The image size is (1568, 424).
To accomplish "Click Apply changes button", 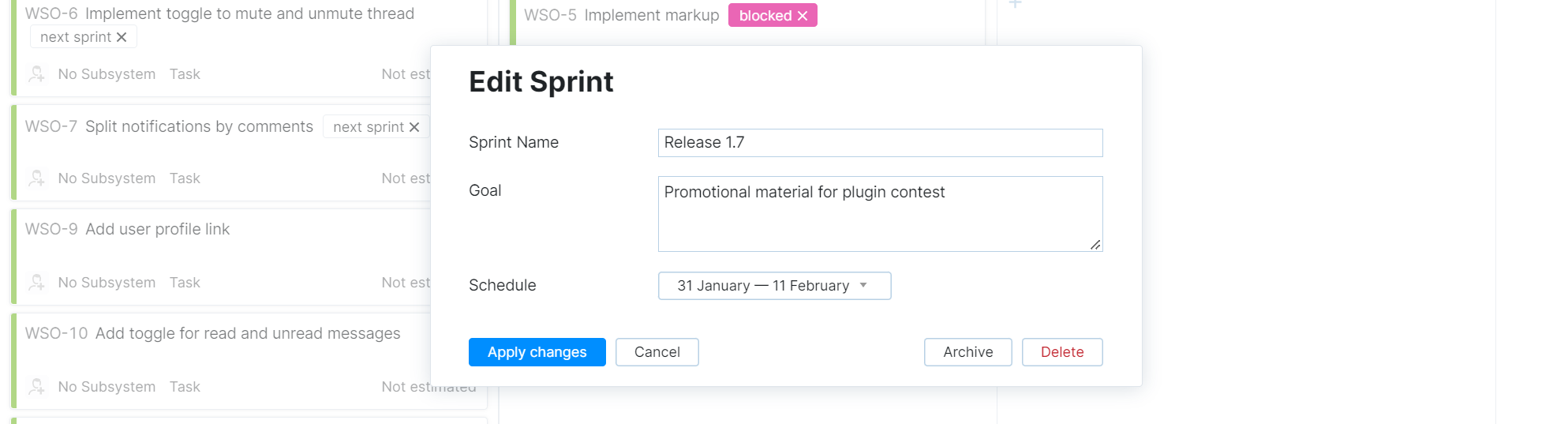I will 537,352.
